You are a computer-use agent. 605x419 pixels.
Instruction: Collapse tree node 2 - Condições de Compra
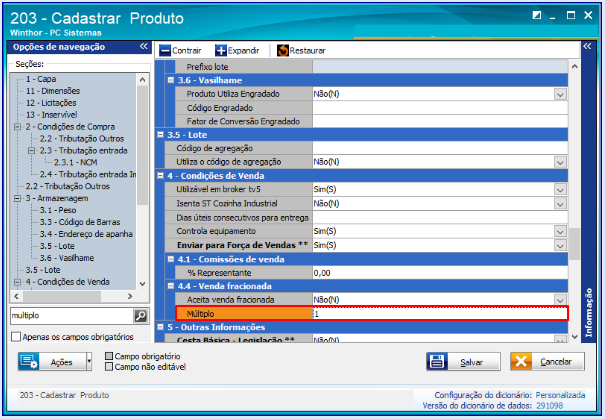[17, 127]
